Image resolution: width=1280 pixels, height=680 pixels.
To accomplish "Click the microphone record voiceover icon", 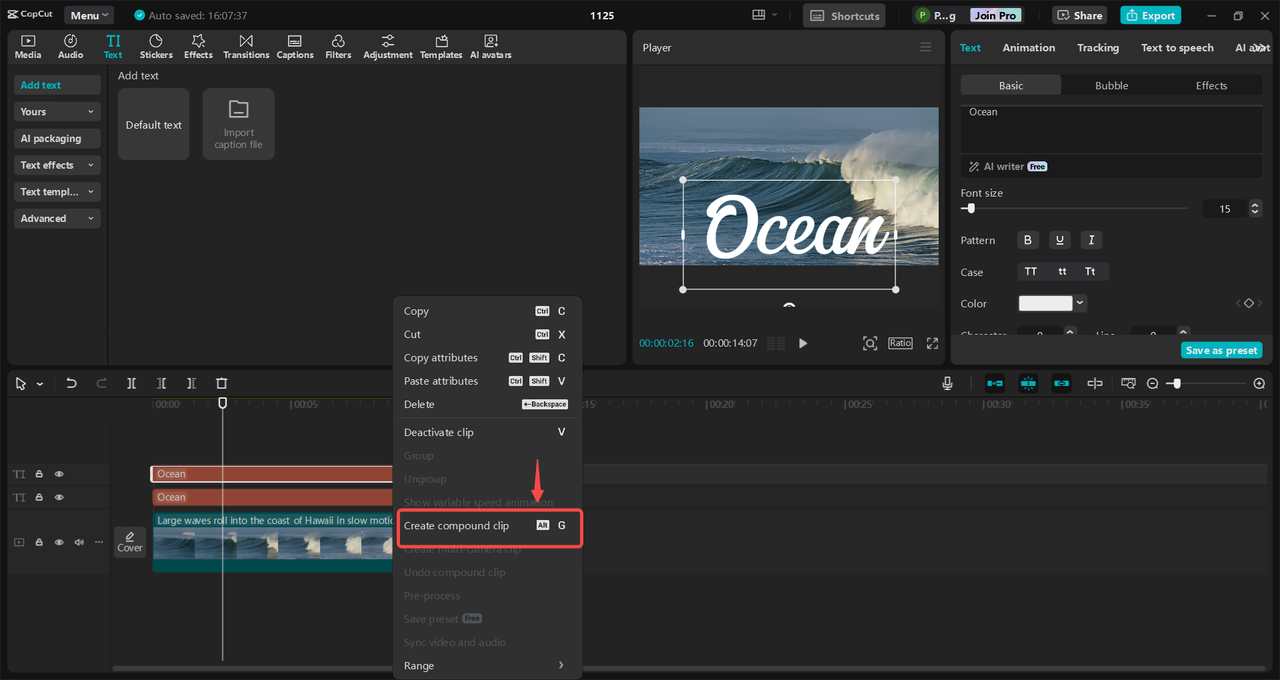I will [947, 383].
